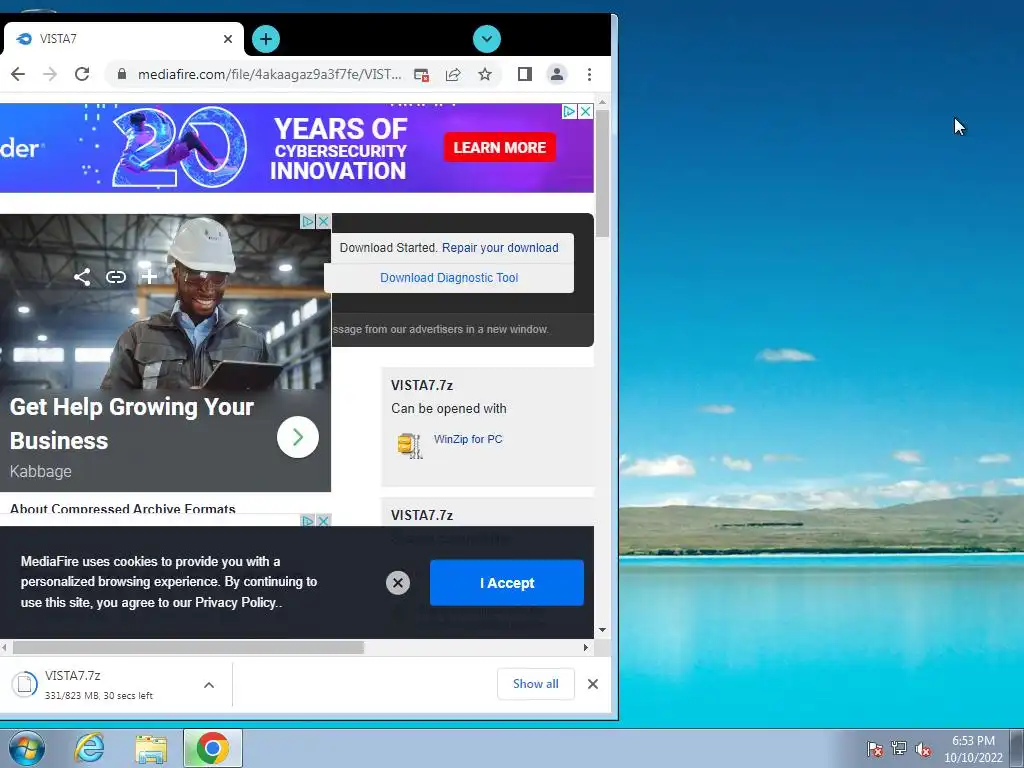Open a new tab with plus button
Screen dimensions: 1024x768
pos(266,39)
